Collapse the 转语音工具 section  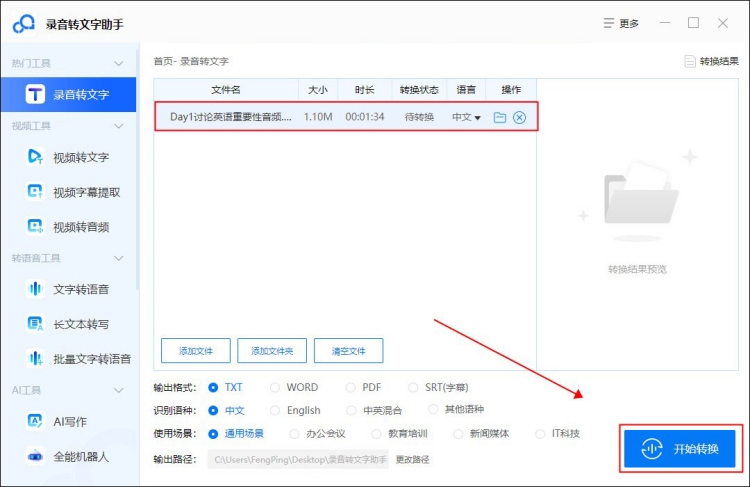click(119, 258)
